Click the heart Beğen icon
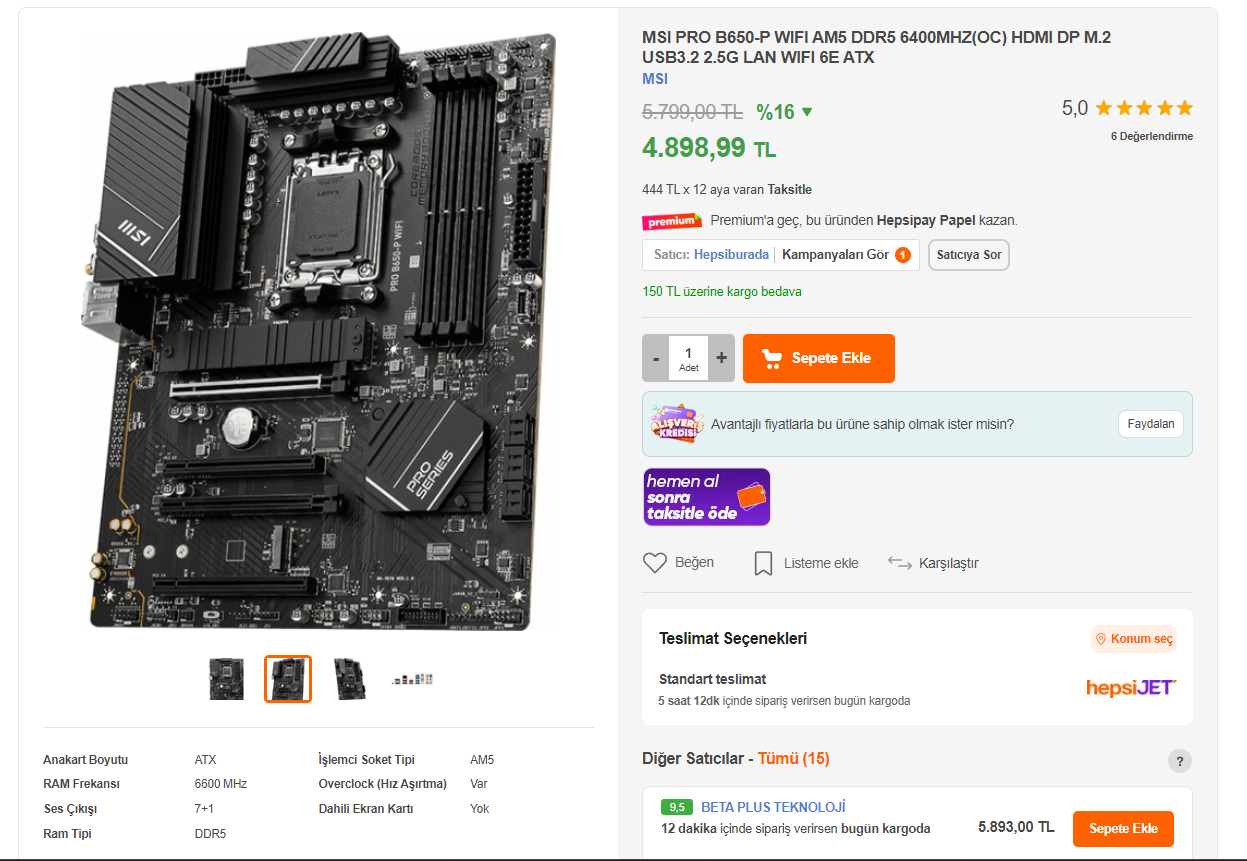Viewport: 1247px width, 861px height. (x=654, y=563)
